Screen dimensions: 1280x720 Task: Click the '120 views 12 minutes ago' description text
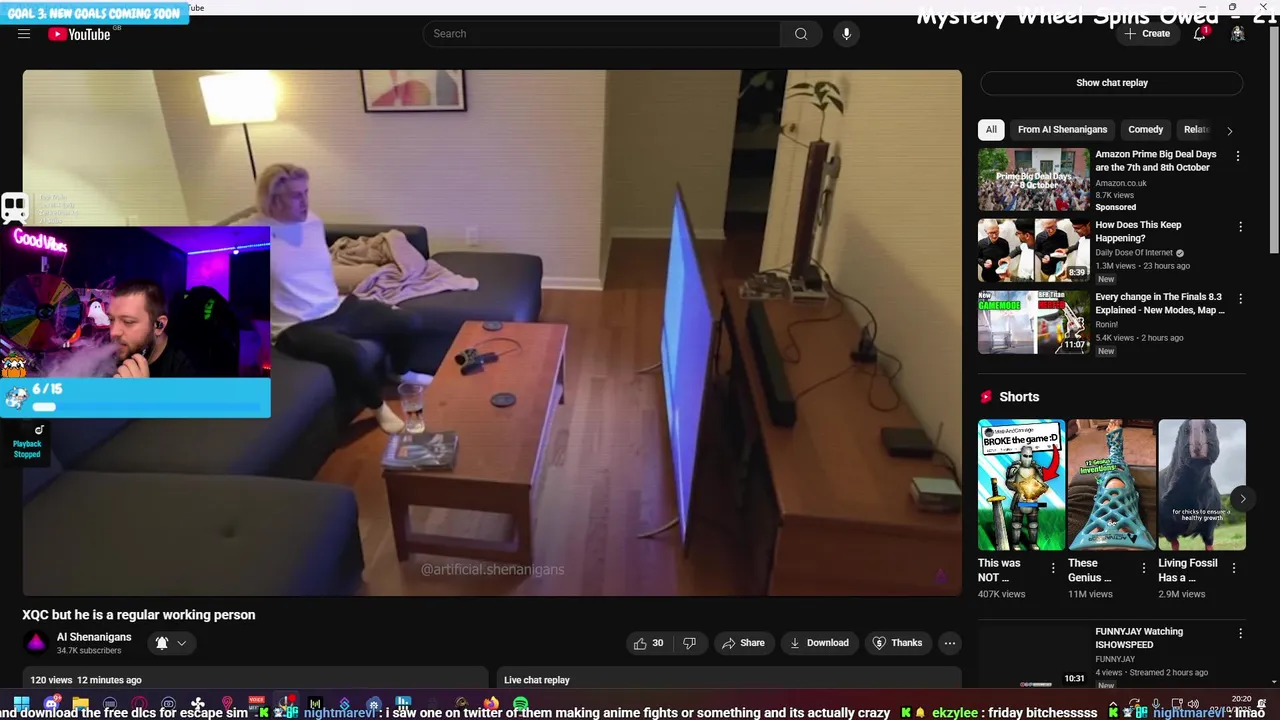(86, 680)
